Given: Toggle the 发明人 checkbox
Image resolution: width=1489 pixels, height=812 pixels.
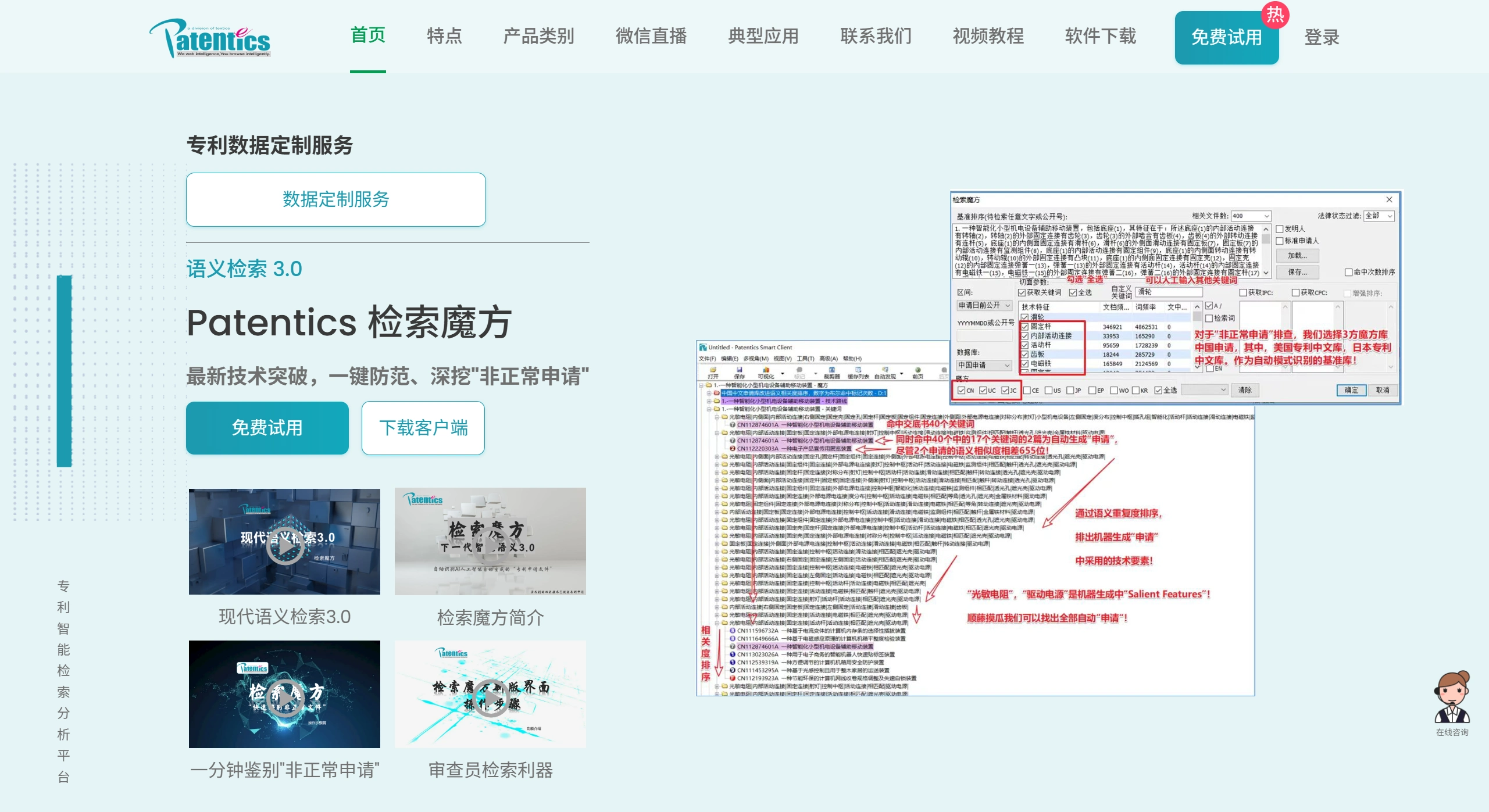Looking at the screenshot, I should click(x=1279, y=228).
